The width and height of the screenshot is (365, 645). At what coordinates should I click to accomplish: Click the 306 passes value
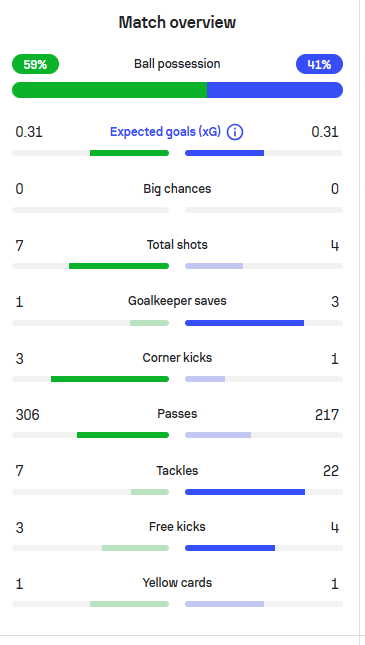click(28, 415)
